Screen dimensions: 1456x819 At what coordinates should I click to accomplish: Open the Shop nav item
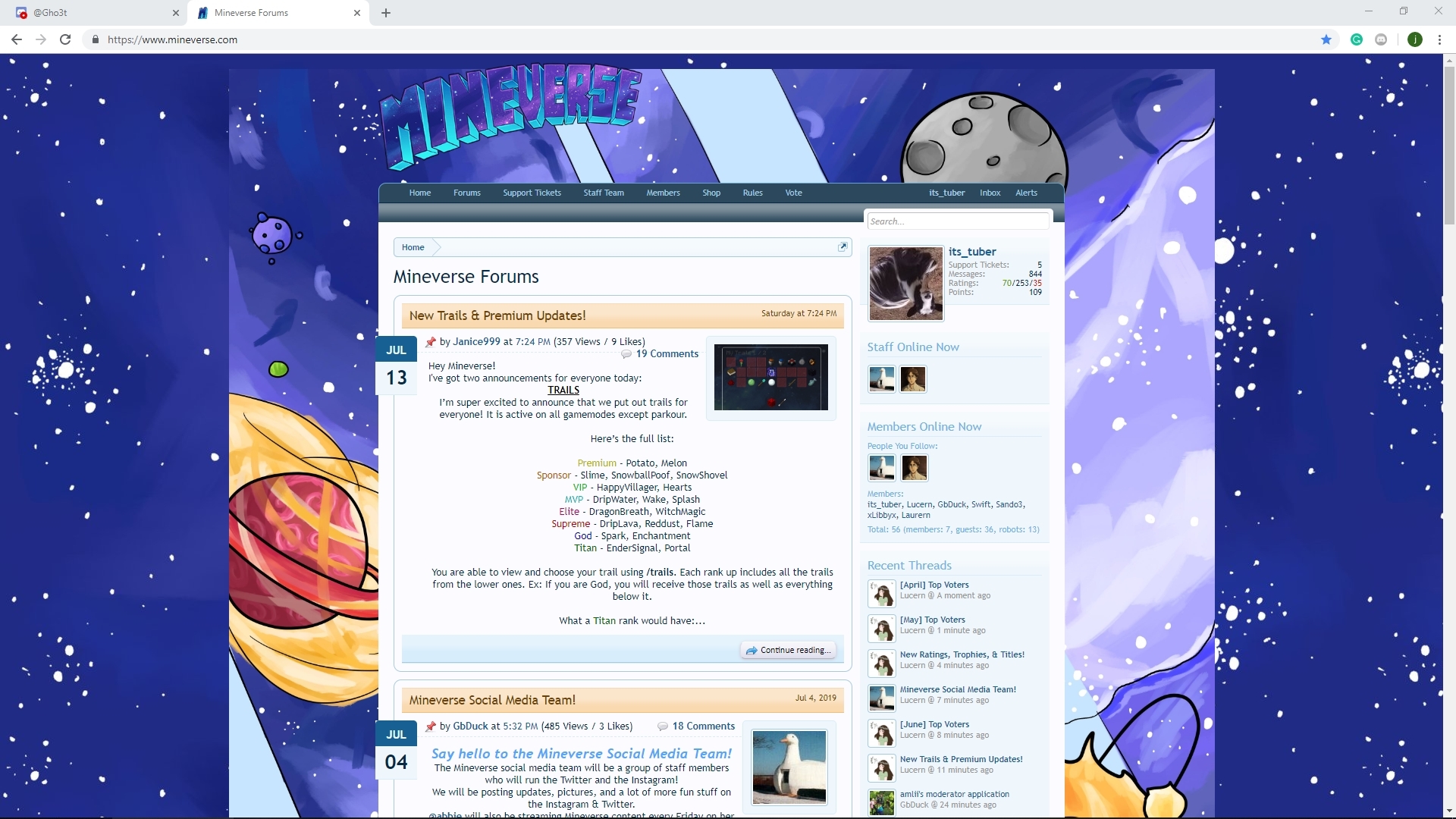coord(711,193)
